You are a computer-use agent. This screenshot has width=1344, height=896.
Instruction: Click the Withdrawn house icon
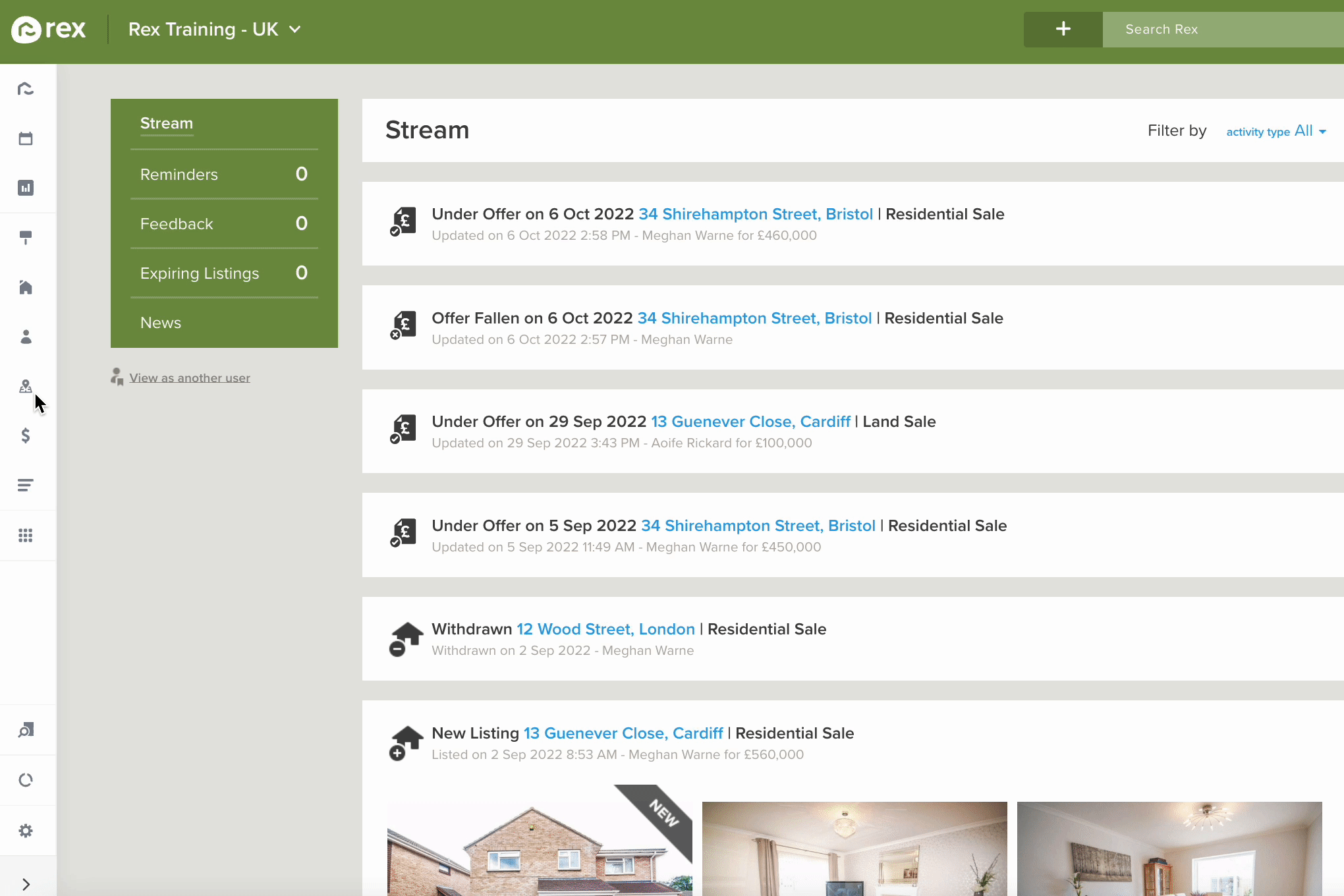(x=406, y=640)
